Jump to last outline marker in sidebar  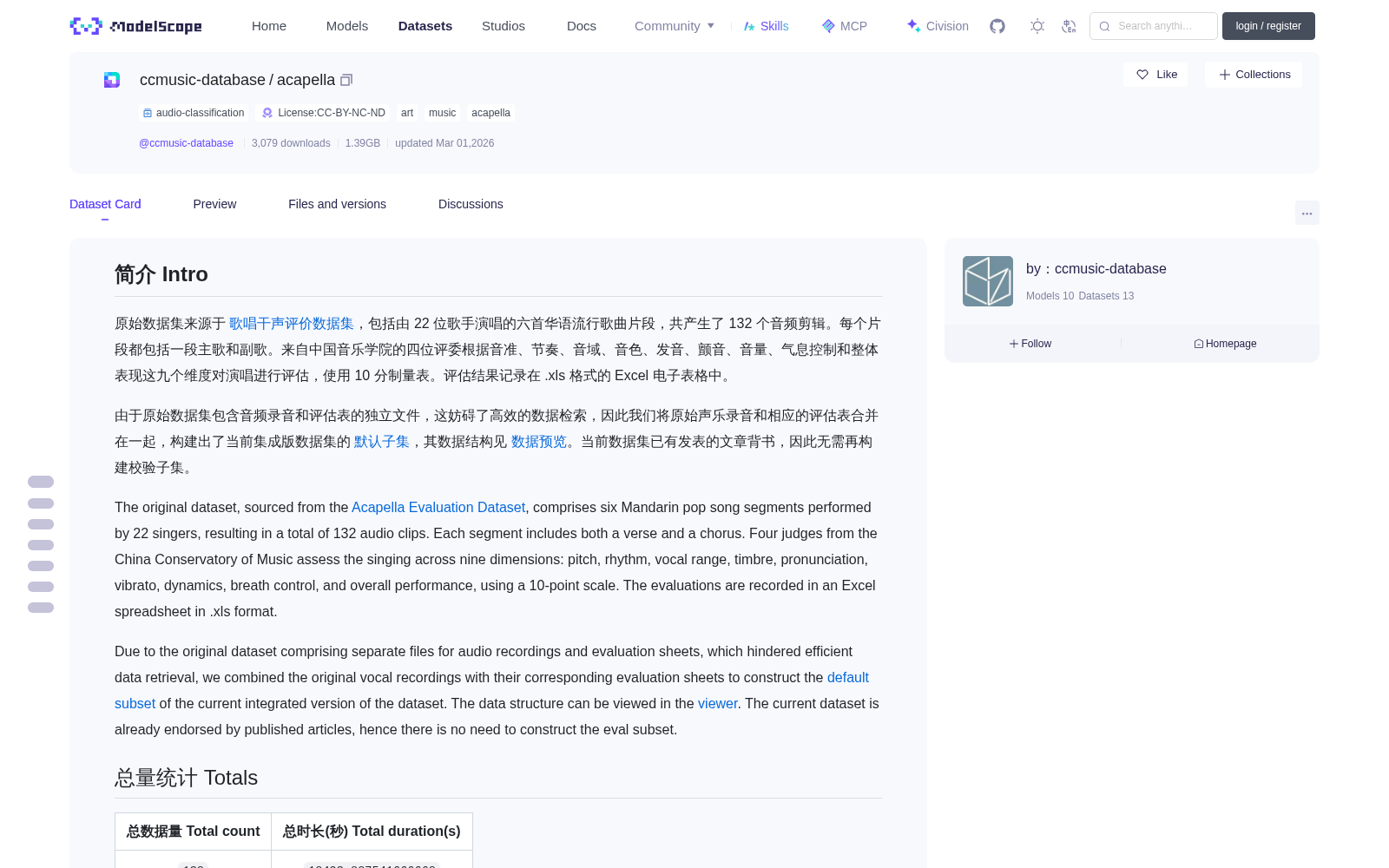point(41,608)
